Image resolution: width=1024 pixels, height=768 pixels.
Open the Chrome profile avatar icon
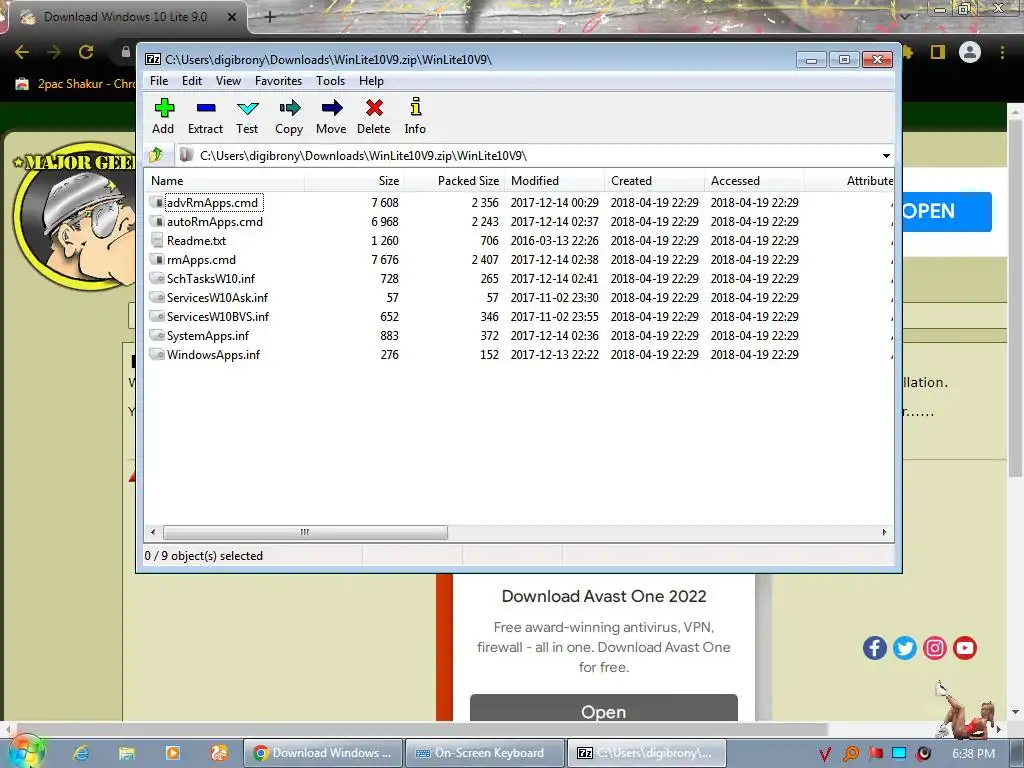click(970, 52)
